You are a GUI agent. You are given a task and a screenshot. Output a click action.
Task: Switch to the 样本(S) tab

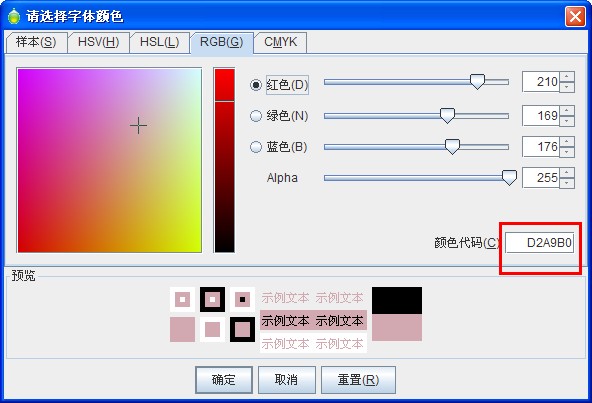tap(37, 42)
